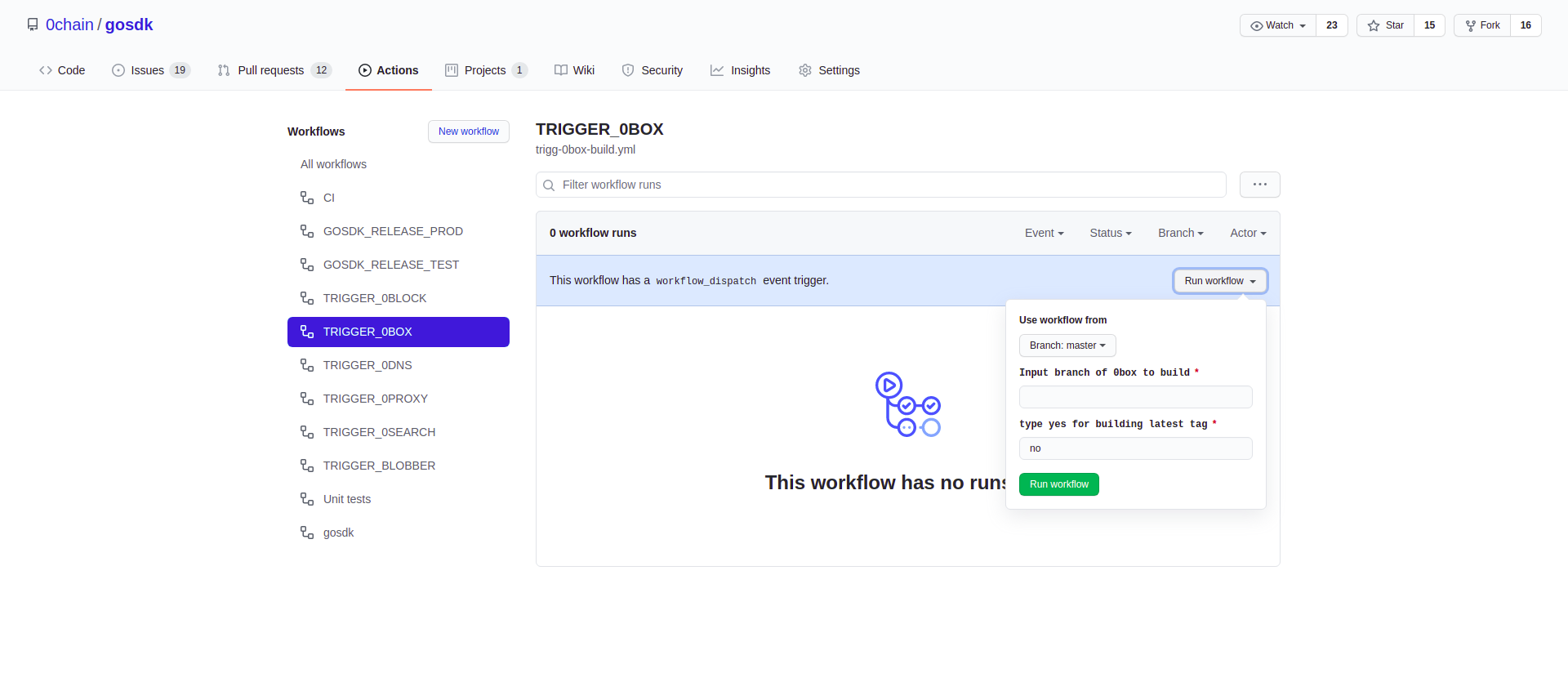Open the Wiki tab

click(x=574, y=70)
